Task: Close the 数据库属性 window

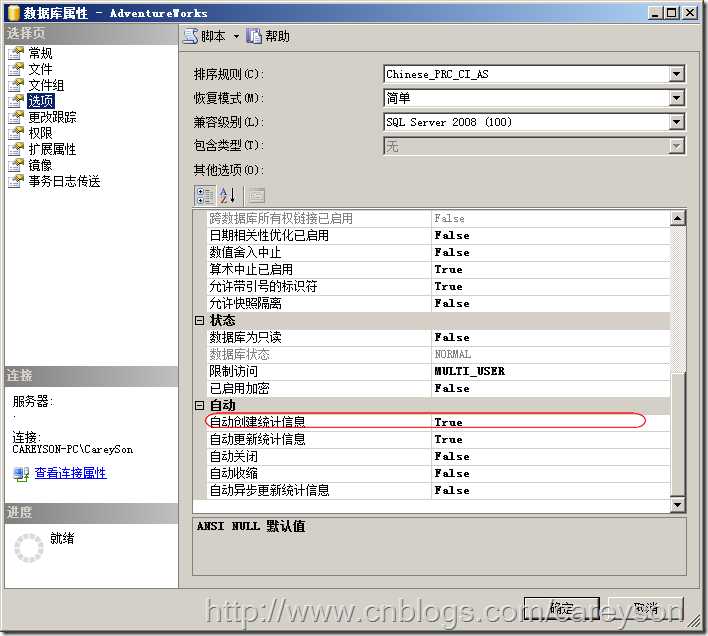Action: coord(690,13)
